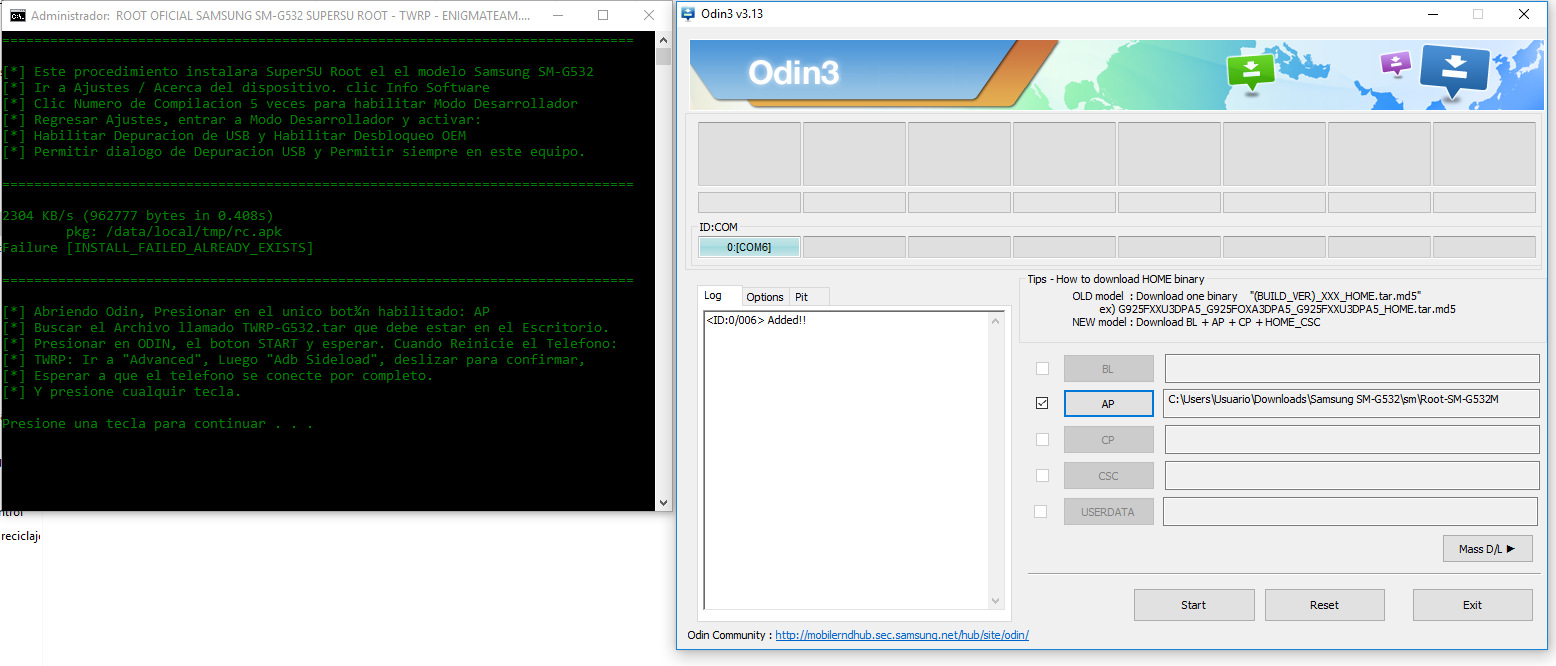The height and width of the screenshot is (666, 1556).
Task: Click the CSC file button
Action: tap(1108, 476)
